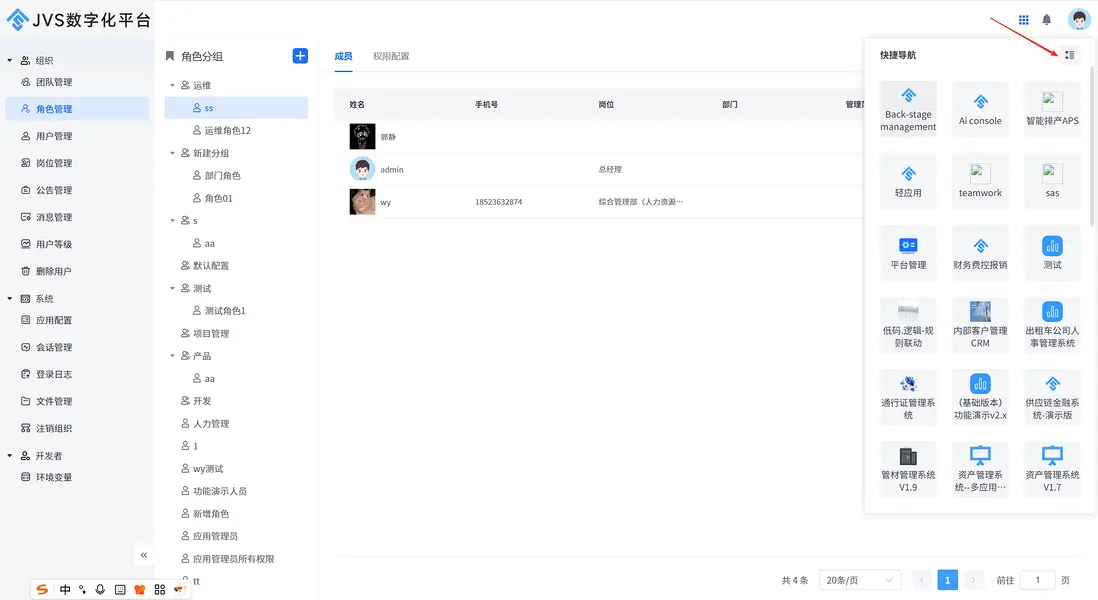Go to page 1 in pagination
Image resolution: width=1098 pixels, height=600 pixels.
point(947,580)
